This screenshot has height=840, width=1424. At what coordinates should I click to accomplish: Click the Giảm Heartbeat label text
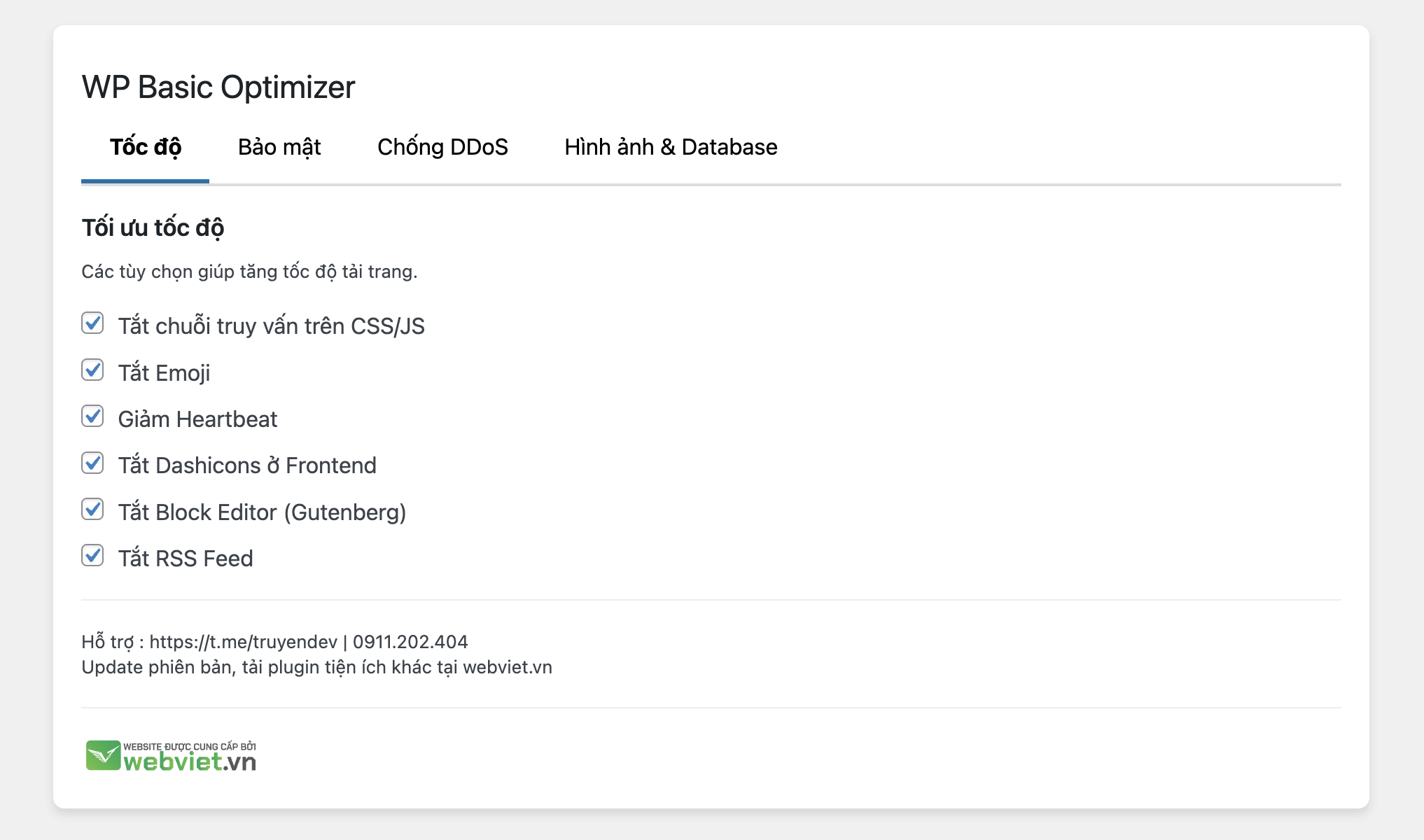[197, 419]
